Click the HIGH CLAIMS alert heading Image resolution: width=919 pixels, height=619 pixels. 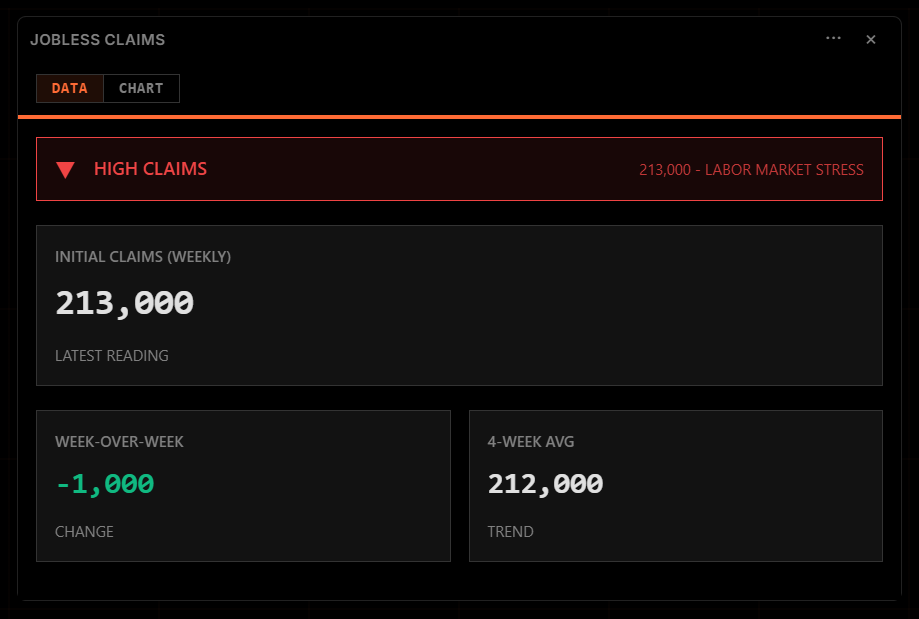(x=150, y=169)
